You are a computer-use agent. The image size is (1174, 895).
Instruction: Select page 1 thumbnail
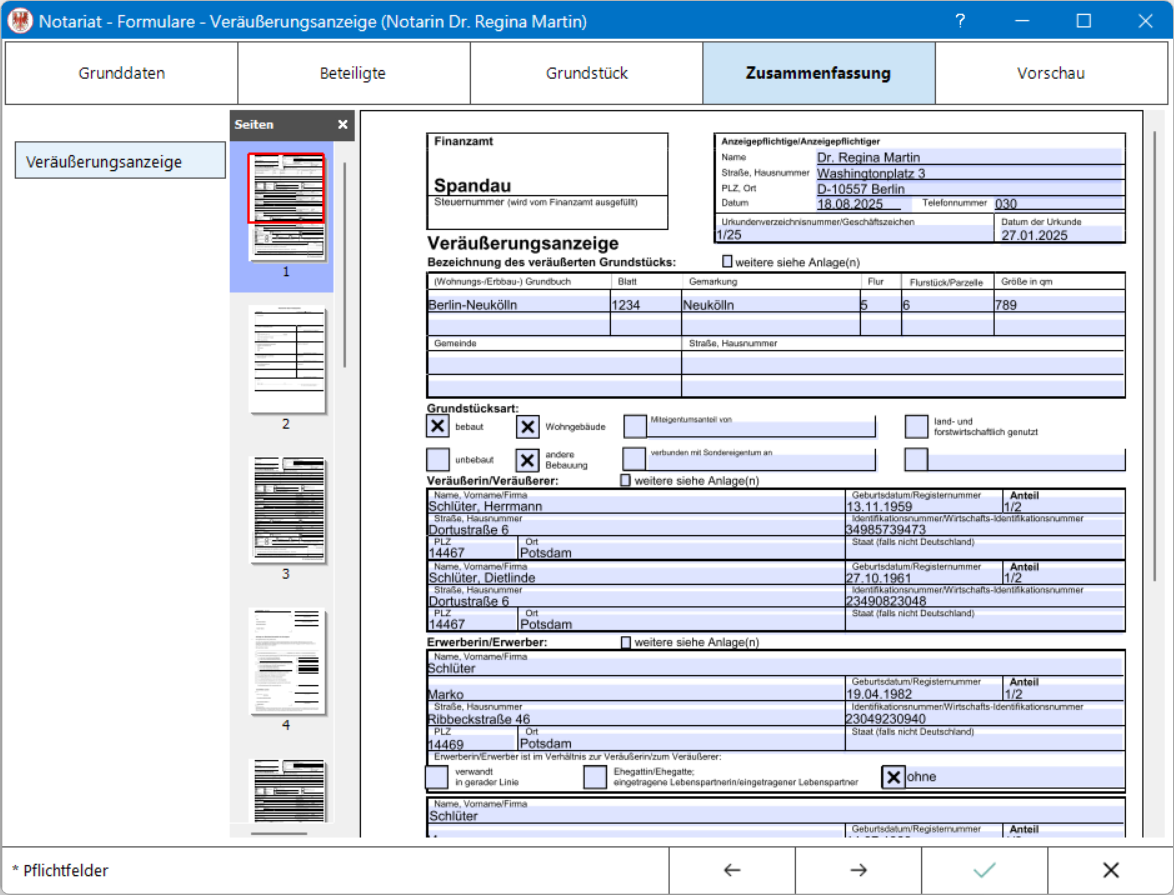(x=287, y=207)
